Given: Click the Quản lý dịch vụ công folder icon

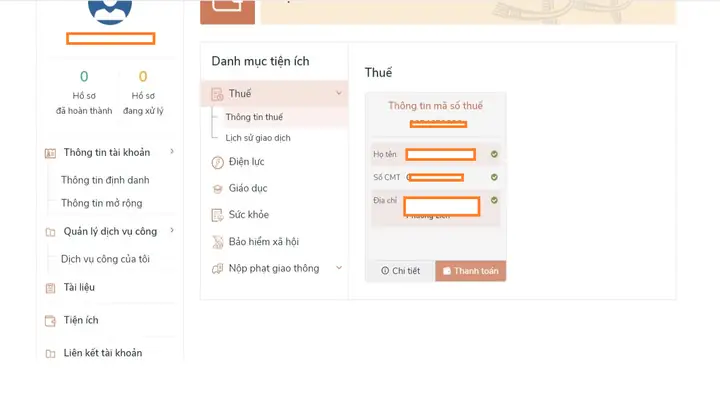Looking at the screenshot, I should 50,232.
